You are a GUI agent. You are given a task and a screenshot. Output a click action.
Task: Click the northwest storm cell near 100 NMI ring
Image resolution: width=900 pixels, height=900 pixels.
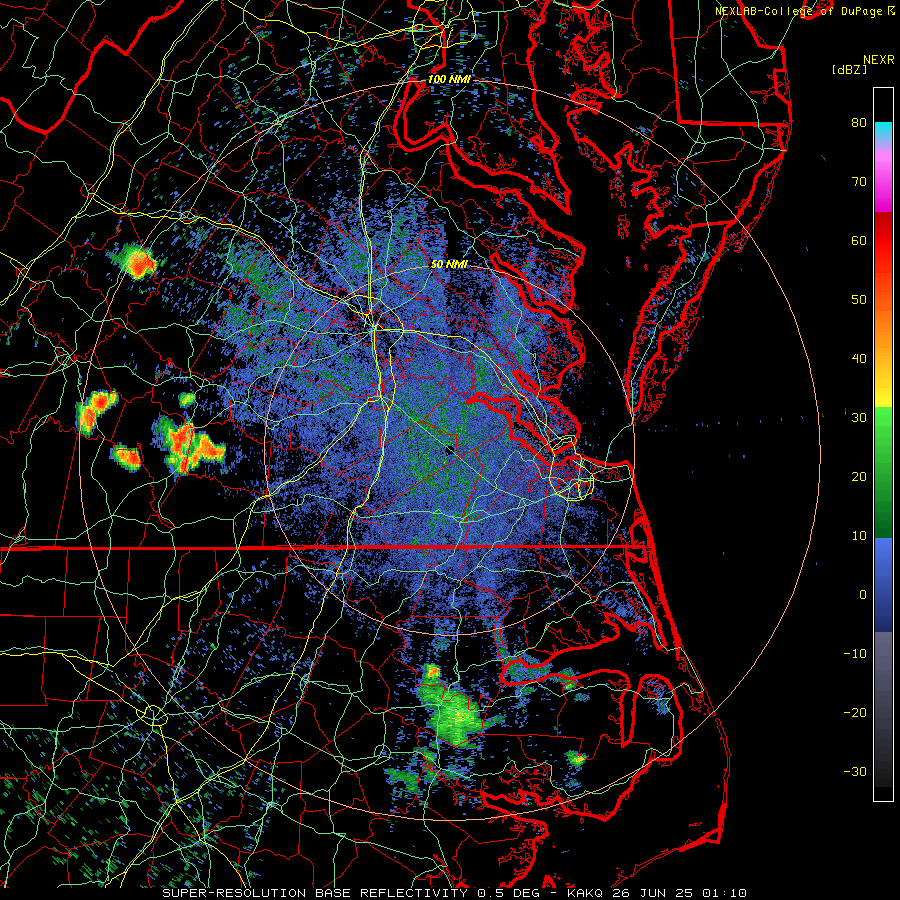136,261
